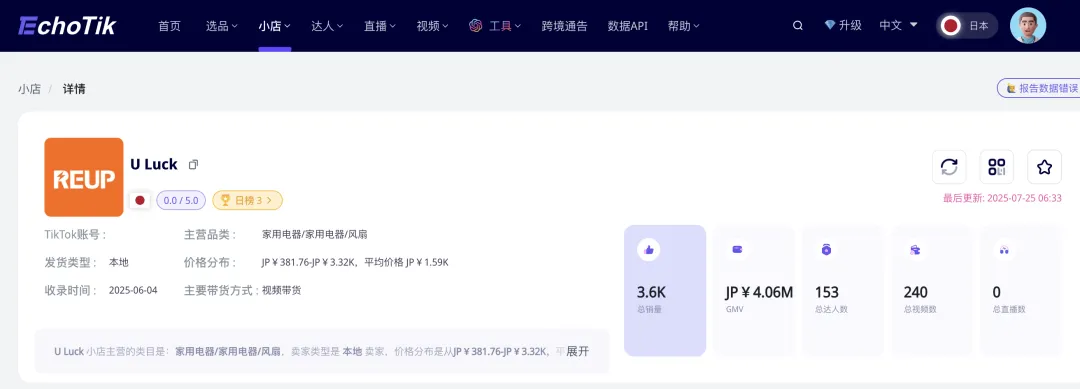Click the Japan flag badge under shop name
Screen dimensions: 1080x389
tap(140, 200)
